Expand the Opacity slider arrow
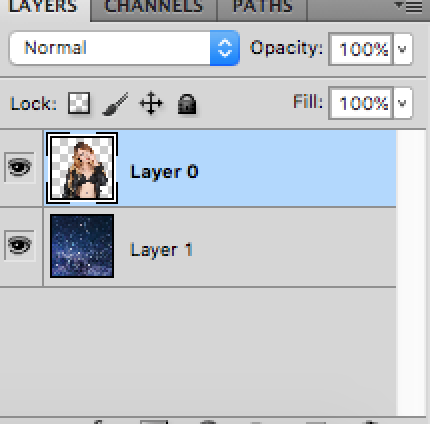The image size is (430, 424). click(403, 49)
